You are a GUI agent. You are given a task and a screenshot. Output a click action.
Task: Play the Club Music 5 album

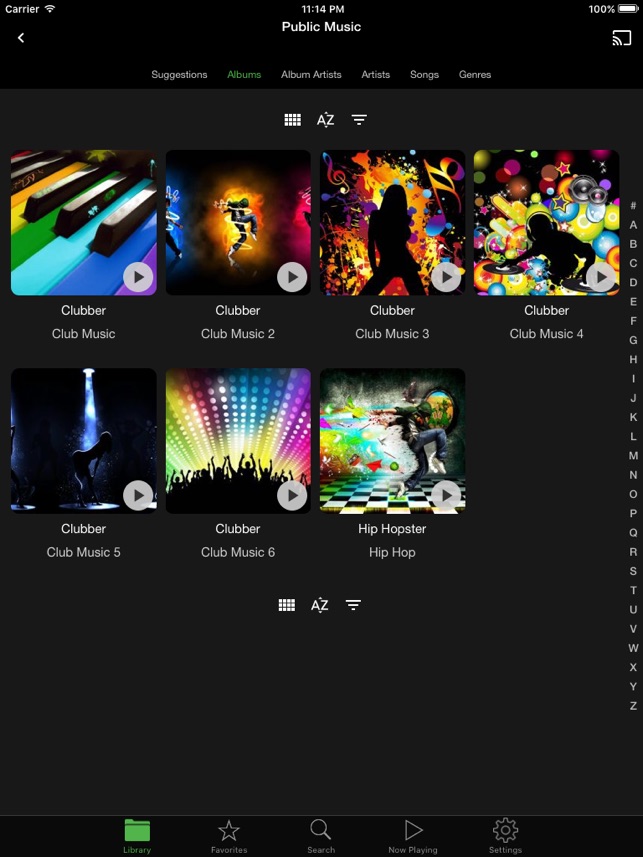[x=138, y=495]
